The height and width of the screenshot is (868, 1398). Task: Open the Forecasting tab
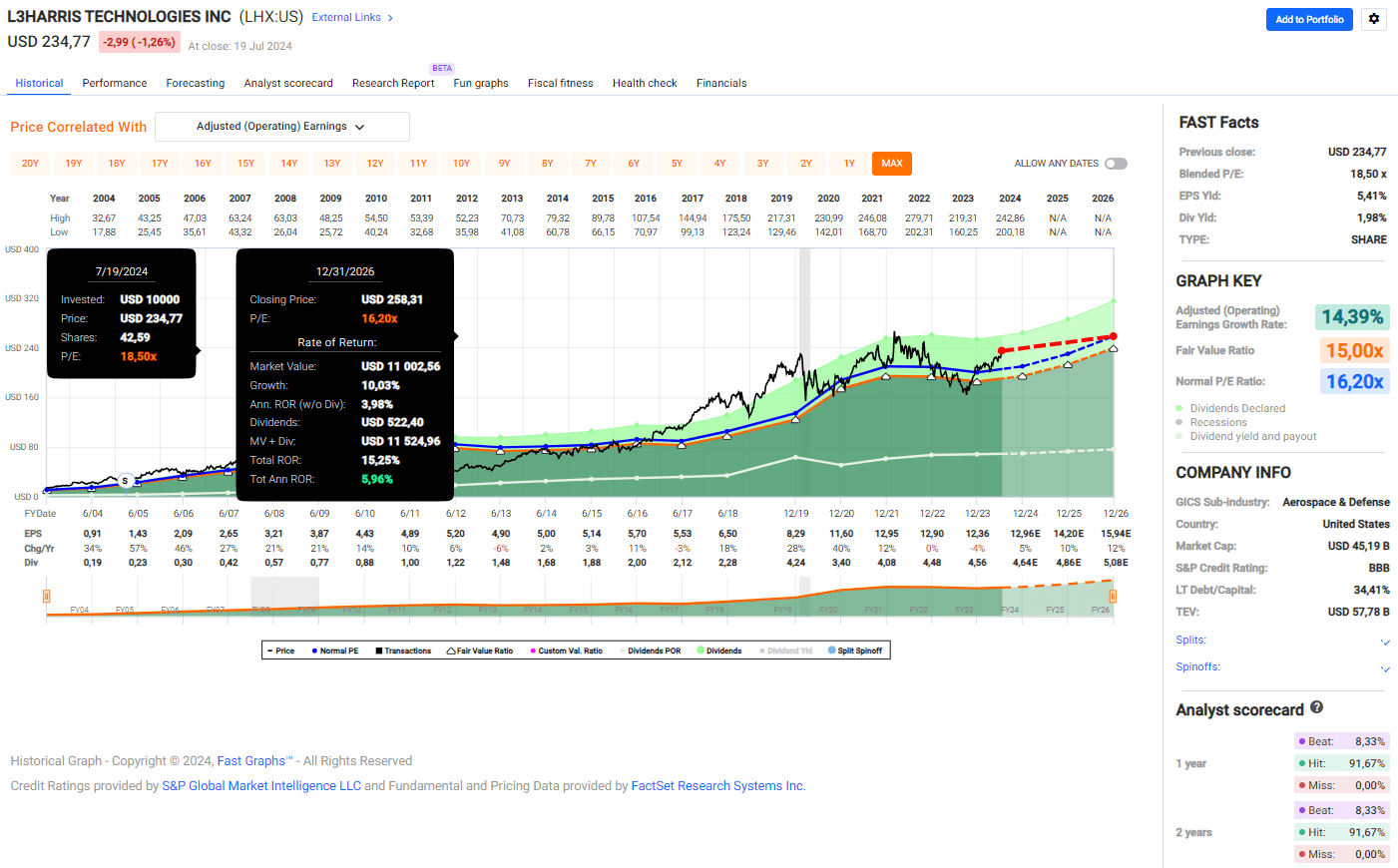(196, 84)
